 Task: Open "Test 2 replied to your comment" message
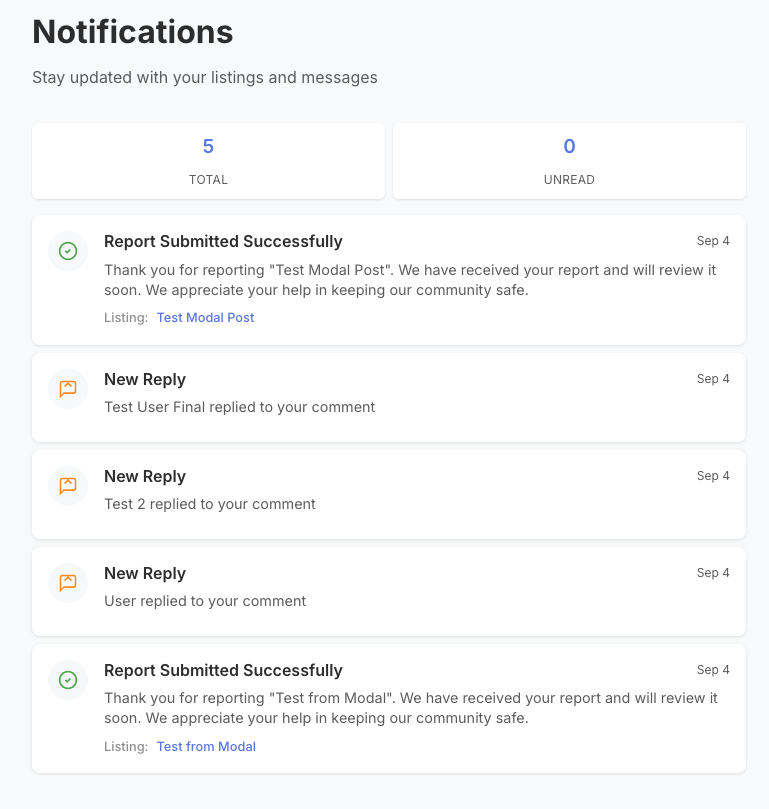(x=210, y=504)
